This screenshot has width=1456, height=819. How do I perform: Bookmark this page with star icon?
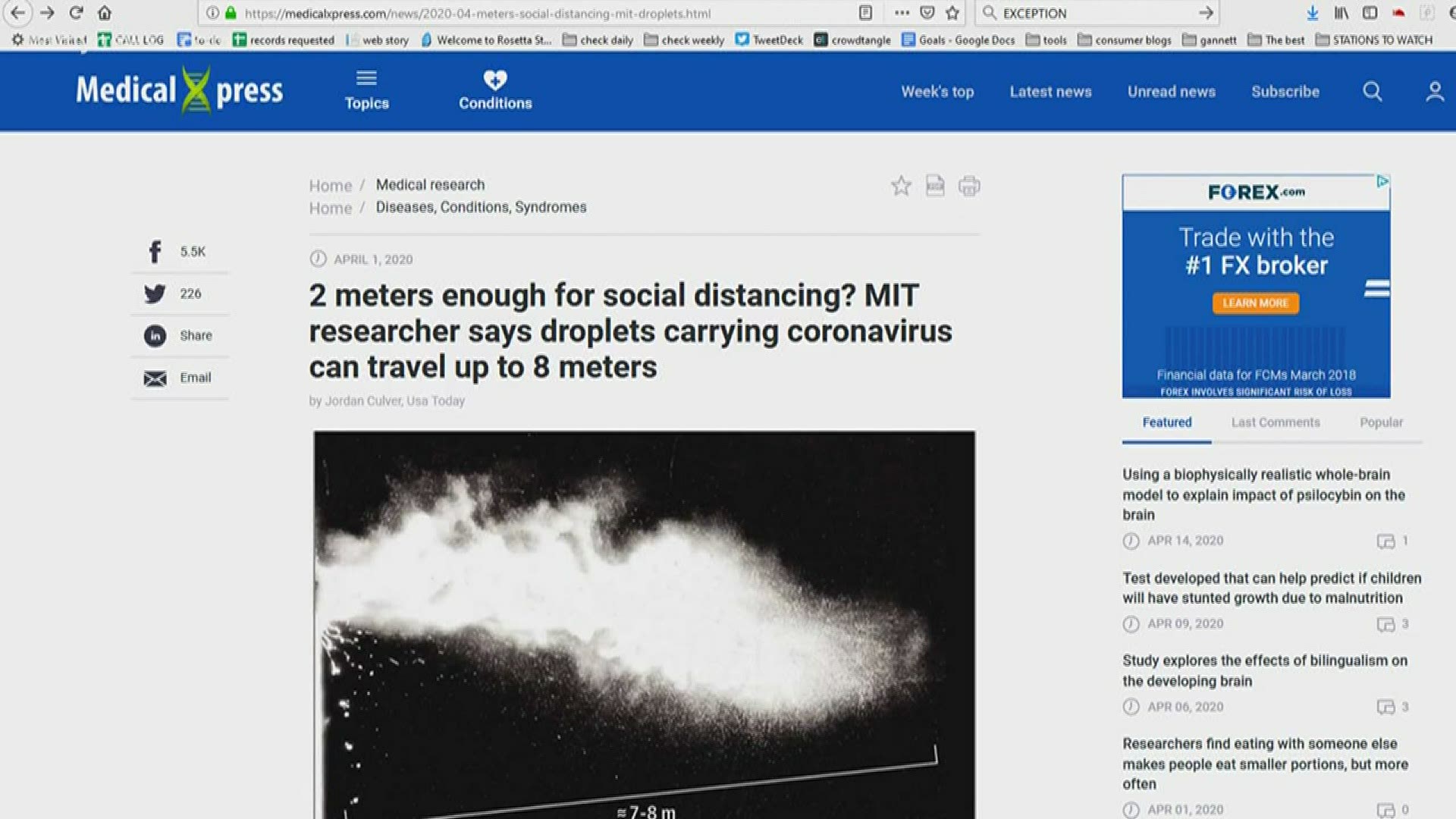[952, 13]
